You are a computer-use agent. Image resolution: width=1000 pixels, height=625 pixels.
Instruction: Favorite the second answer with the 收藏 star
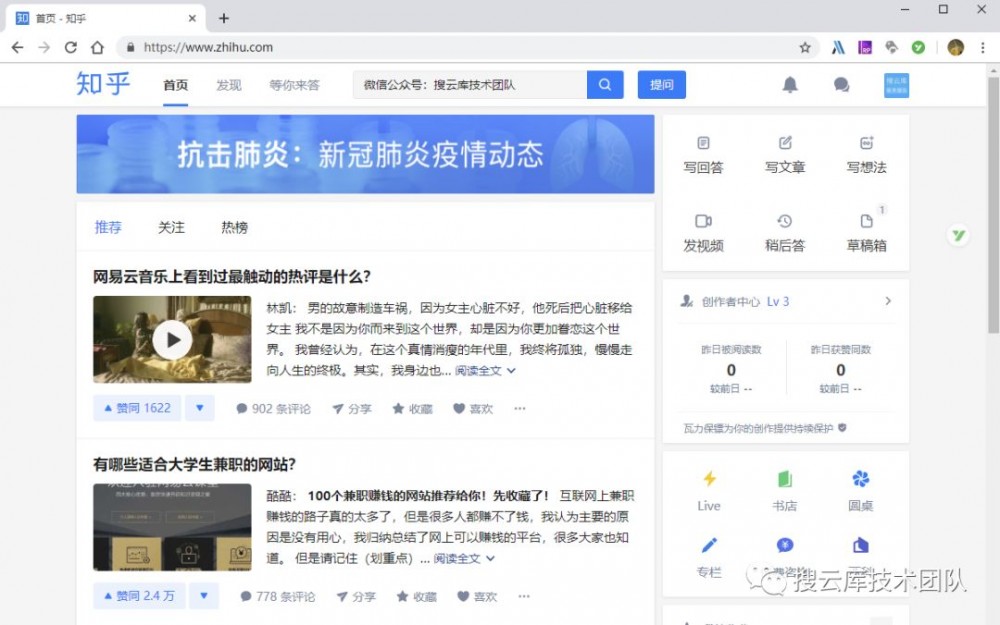tap(417, 596)
